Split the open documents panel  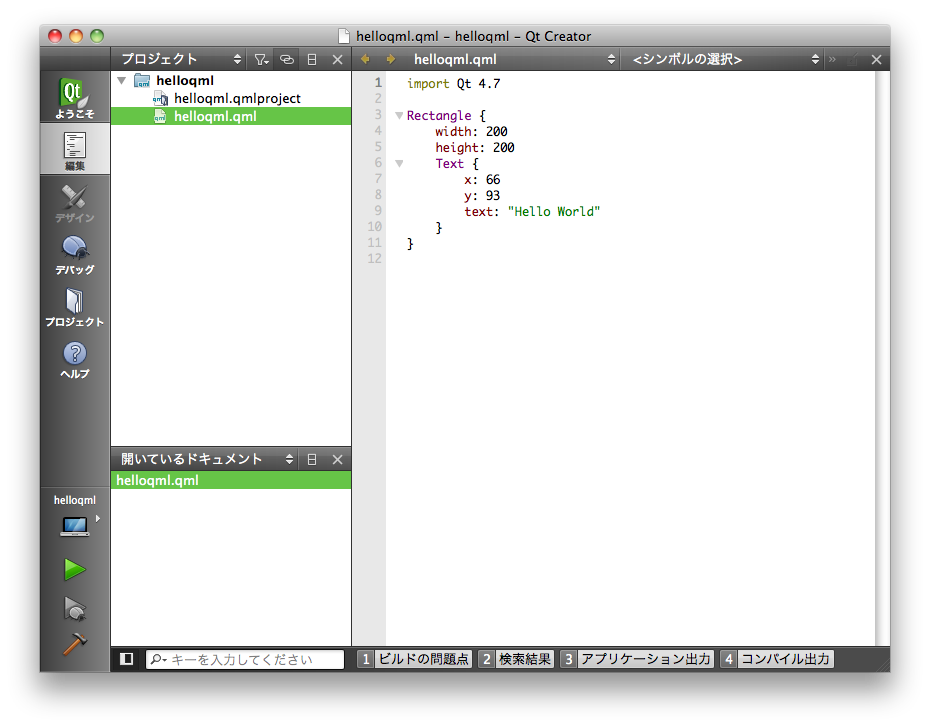pos(312,459)
